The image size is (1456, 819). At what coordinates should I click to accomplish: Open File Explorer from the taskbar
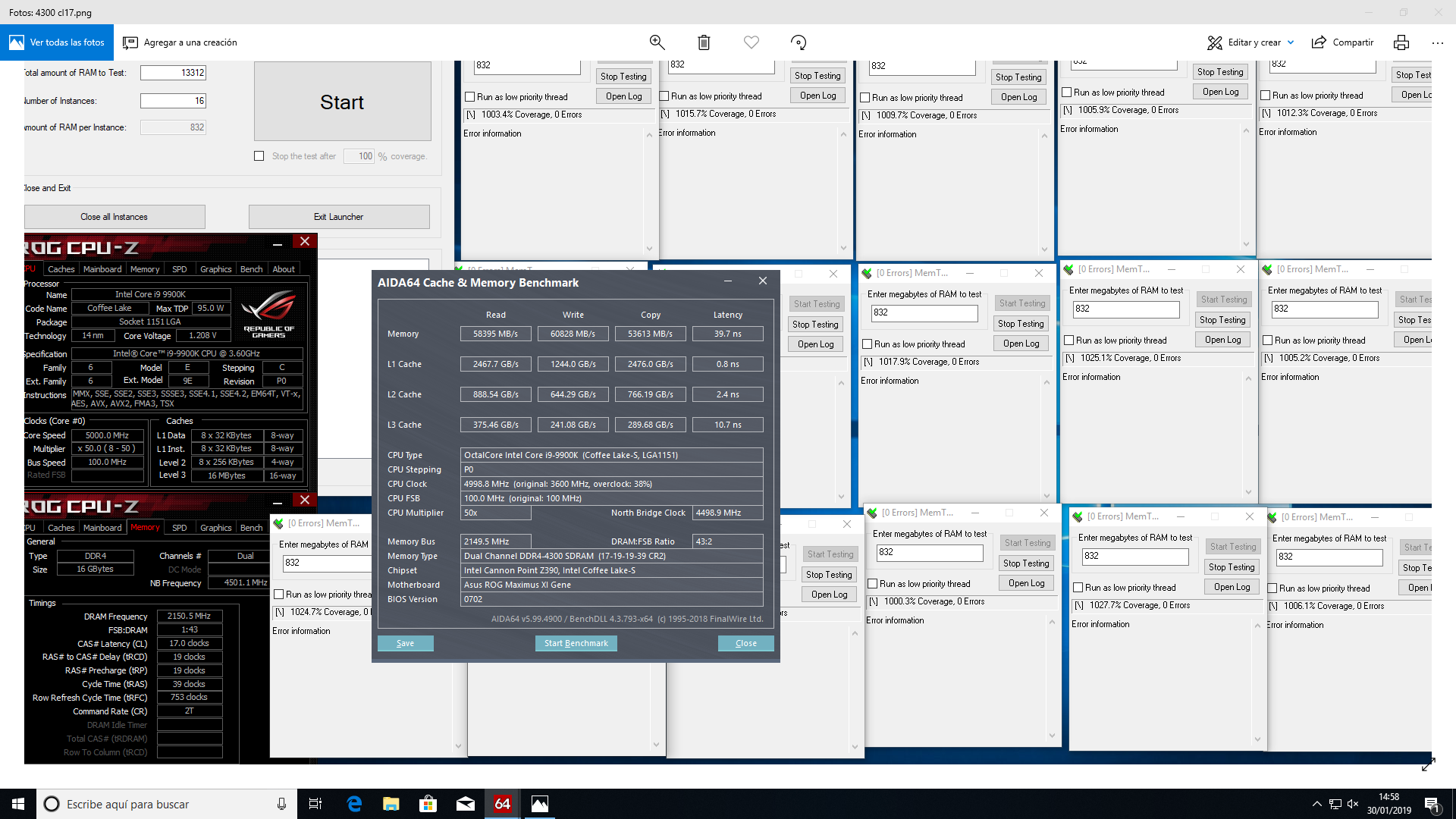pos(391,804)
